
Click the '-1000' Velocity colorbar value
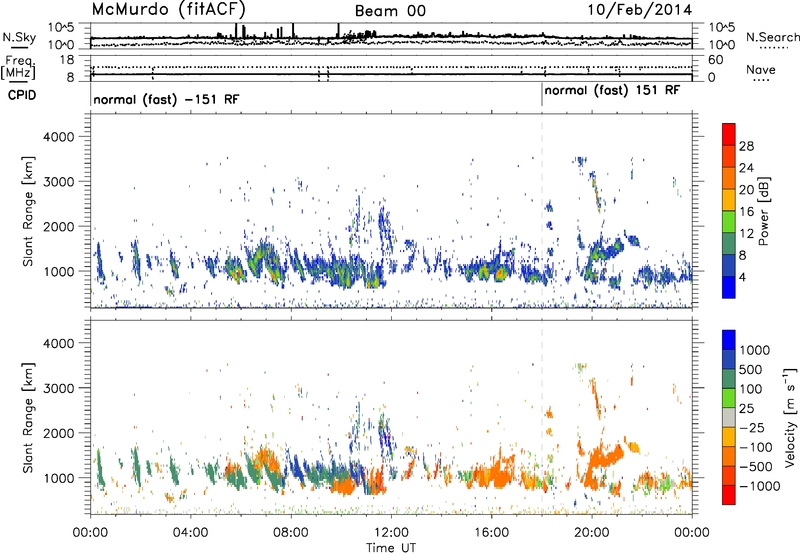760,486
